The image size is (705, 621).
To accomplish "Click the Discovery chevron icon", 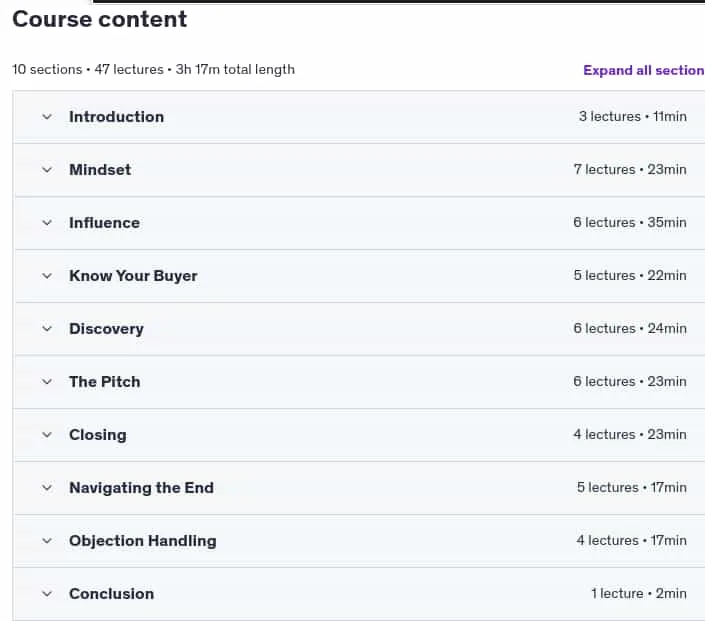I will 47,329.
